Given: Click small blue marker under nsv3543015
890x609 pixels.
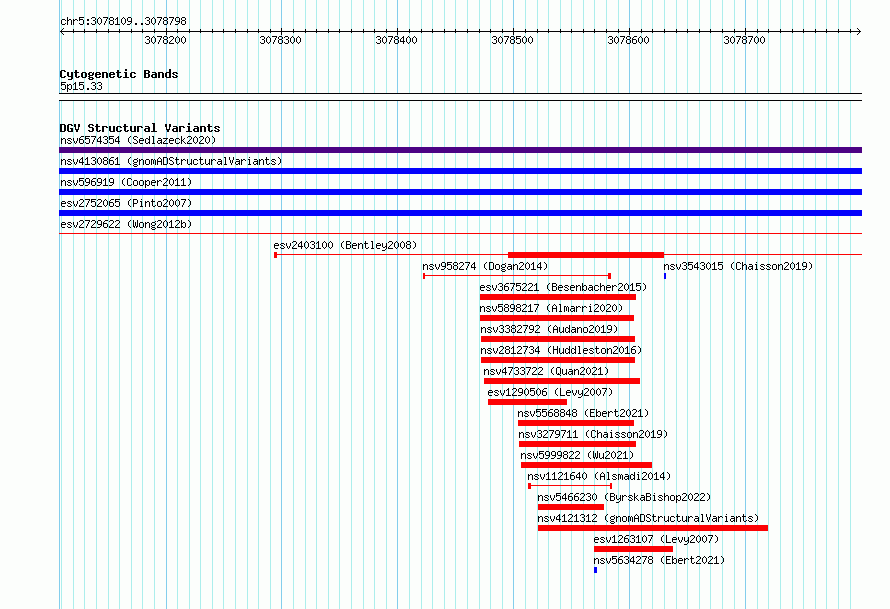Looking at the screenshot, I should pyautogui.click(x=665, y=276).
